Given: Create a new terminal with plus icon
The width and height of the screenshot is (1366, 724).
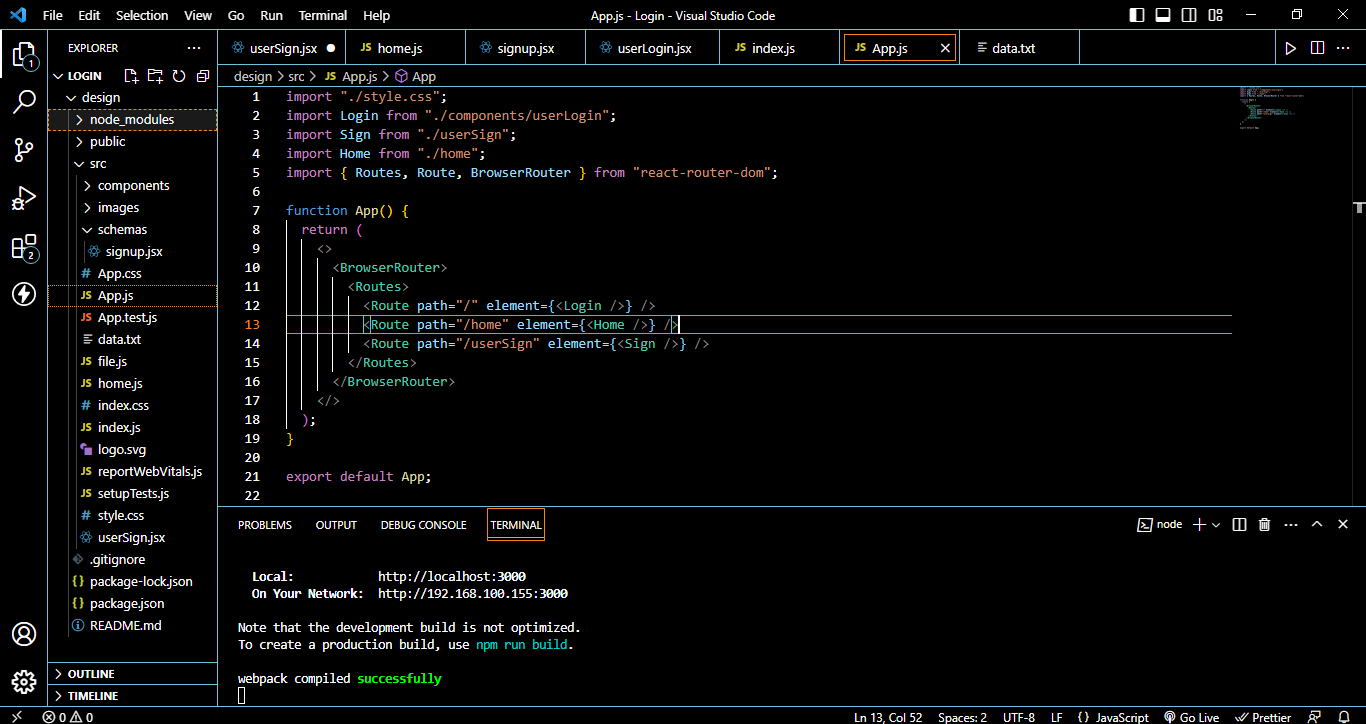Looking at the screenshot, I should pyautogui.click(x=1200, y=524).
